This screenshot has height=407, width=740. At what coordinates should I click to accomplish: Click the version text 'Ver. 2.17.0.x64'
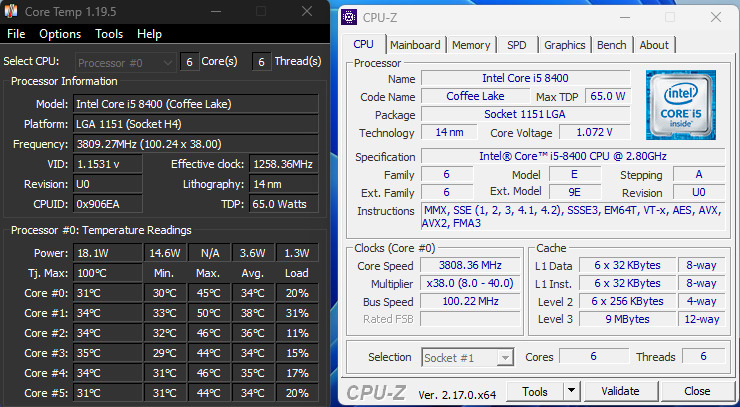[457, 395]
